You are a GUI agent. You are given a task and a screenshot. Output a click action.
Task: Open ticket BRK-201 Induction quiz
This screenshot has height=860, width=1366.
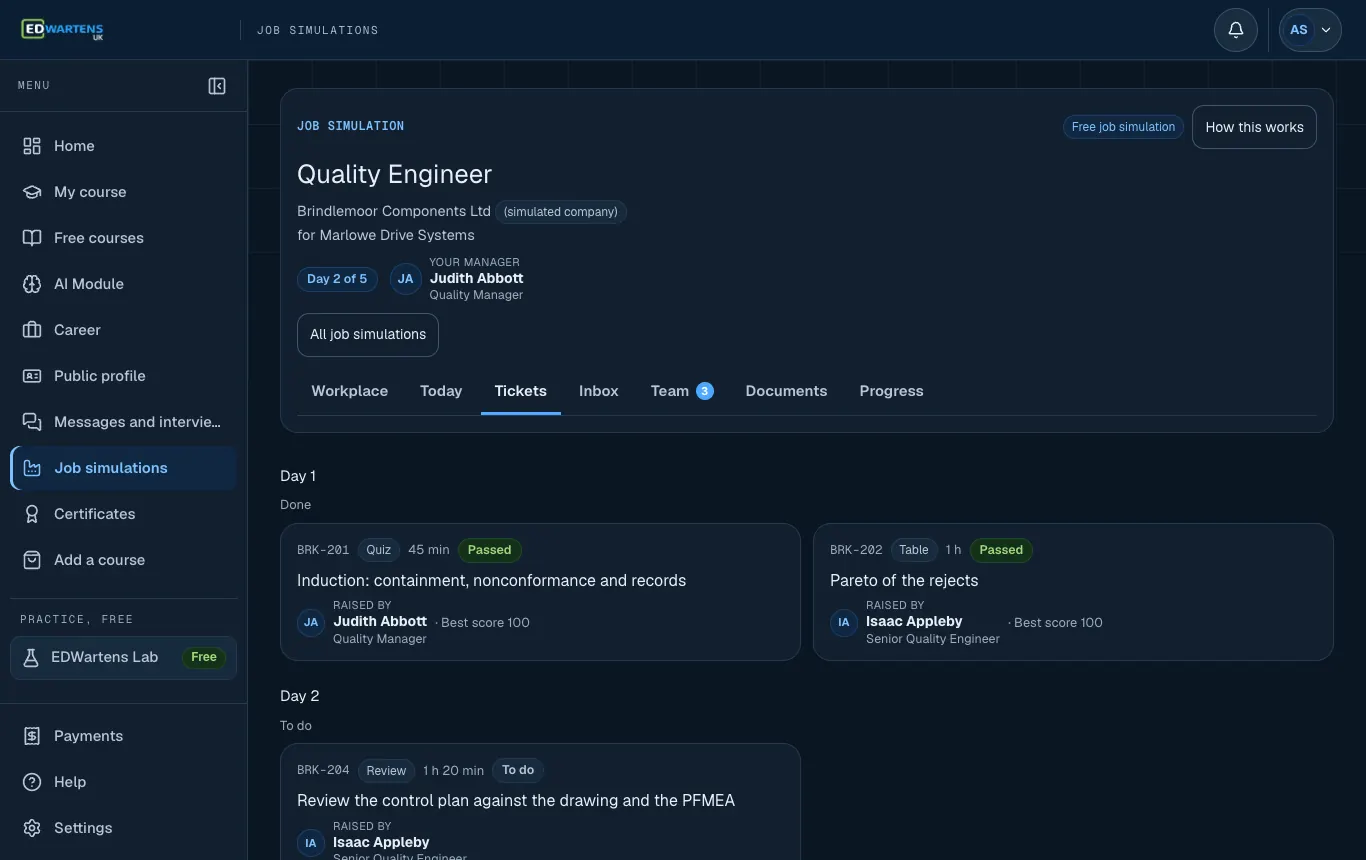[x=540, y=592]
